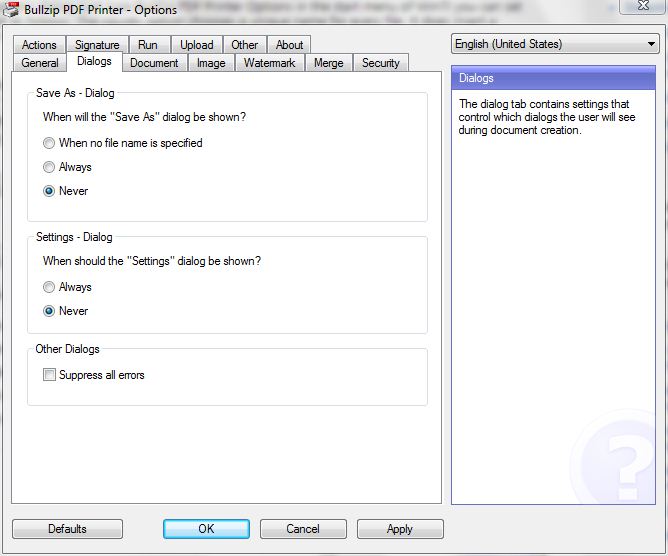Click the 'Save As - Dialog' group label
The height and width of the screenshot is (556, 668).
point(75,93)
